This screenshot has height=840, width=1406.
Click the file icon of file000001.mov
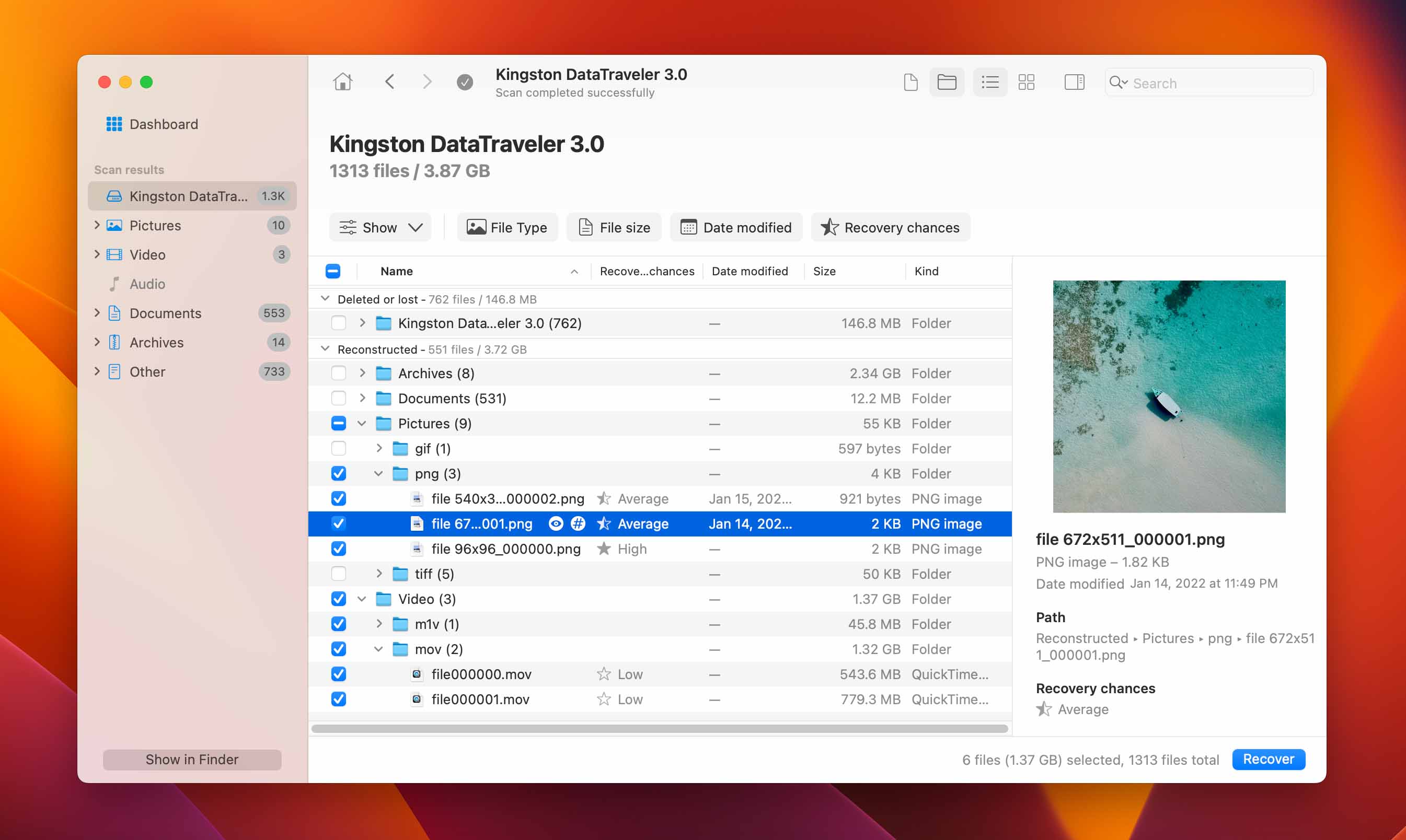[417, 699]
